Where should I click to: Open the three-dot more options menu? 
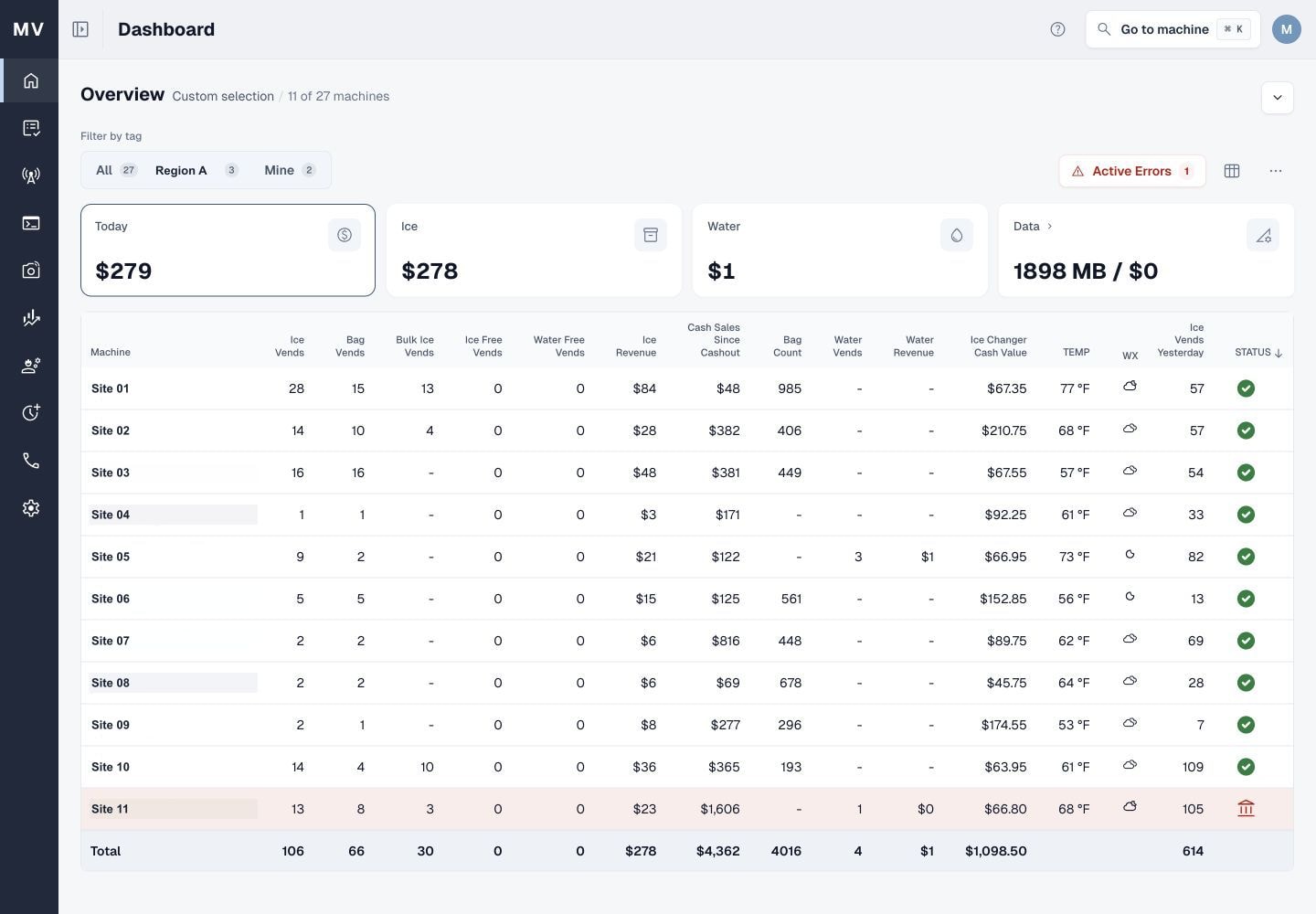(1276, 171)
